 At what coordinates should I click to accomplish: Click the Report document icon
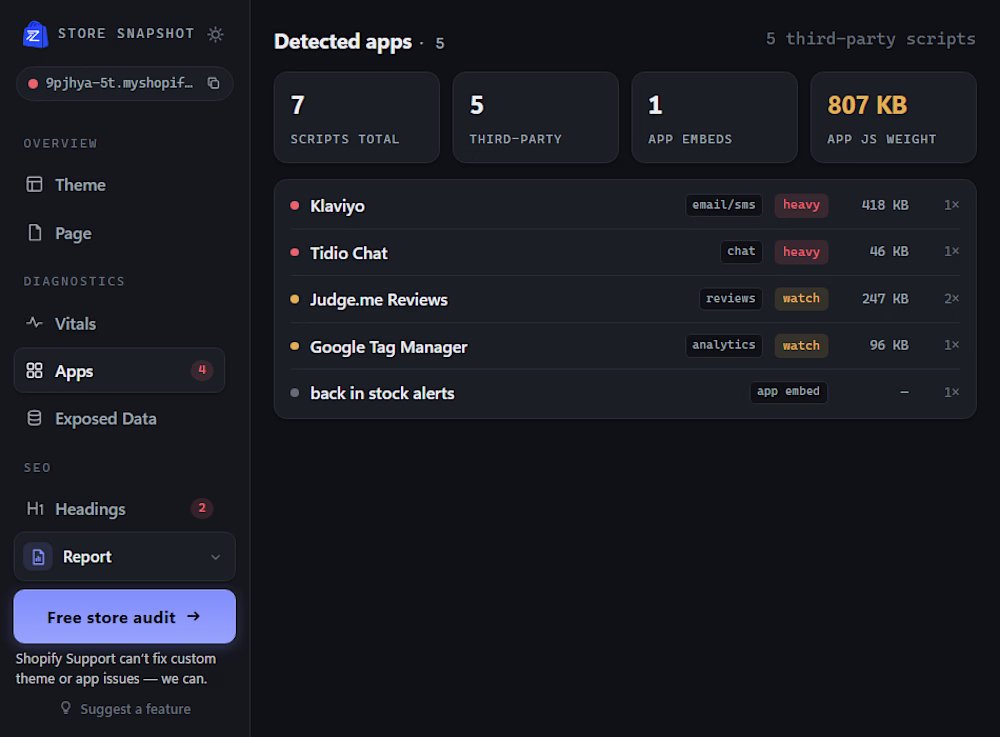click(x=38, y=557)
